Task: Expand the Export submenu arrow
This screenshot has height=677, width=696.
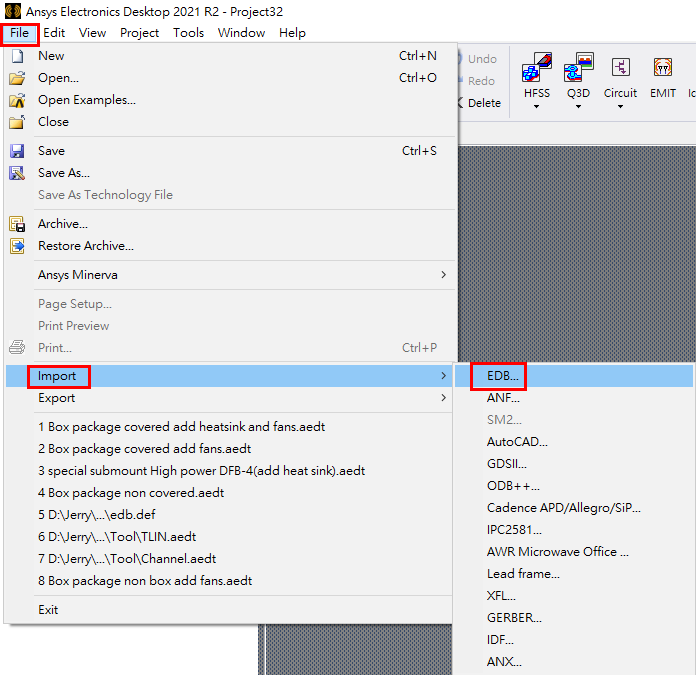Action: (x=443, y=398)
